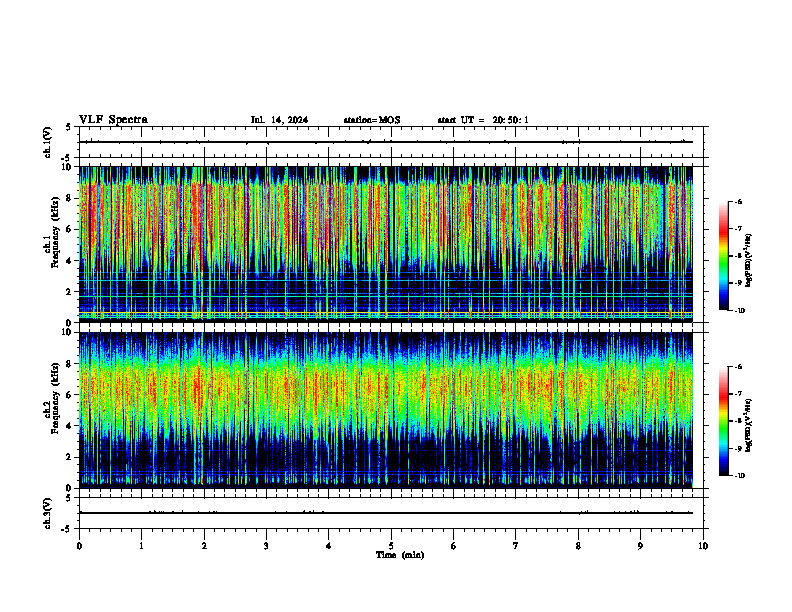Click the "-9" tick on ch.2 colorbar

(738, 448)
